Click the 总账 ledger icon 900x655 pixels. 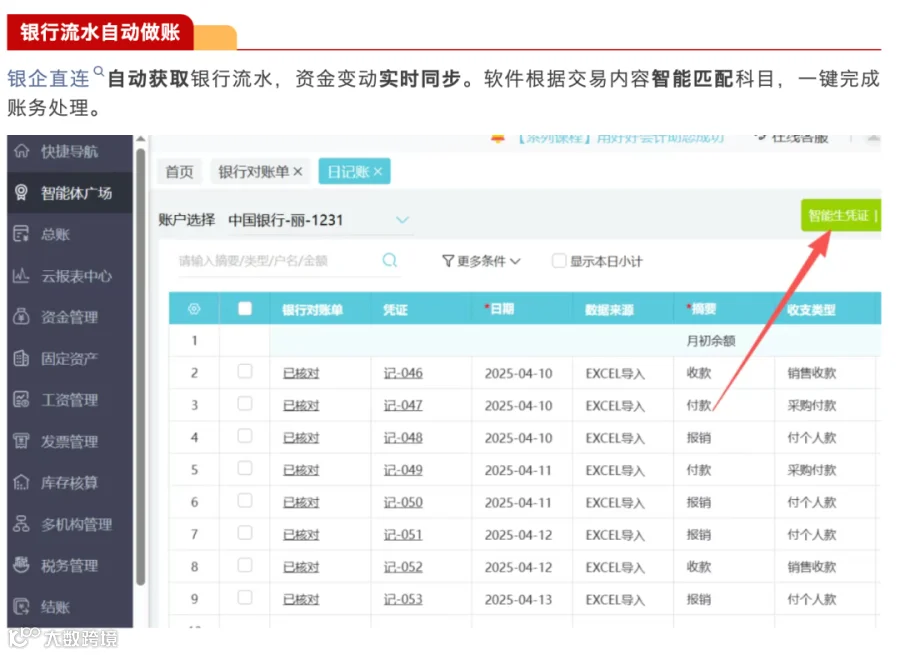(21, 234)
